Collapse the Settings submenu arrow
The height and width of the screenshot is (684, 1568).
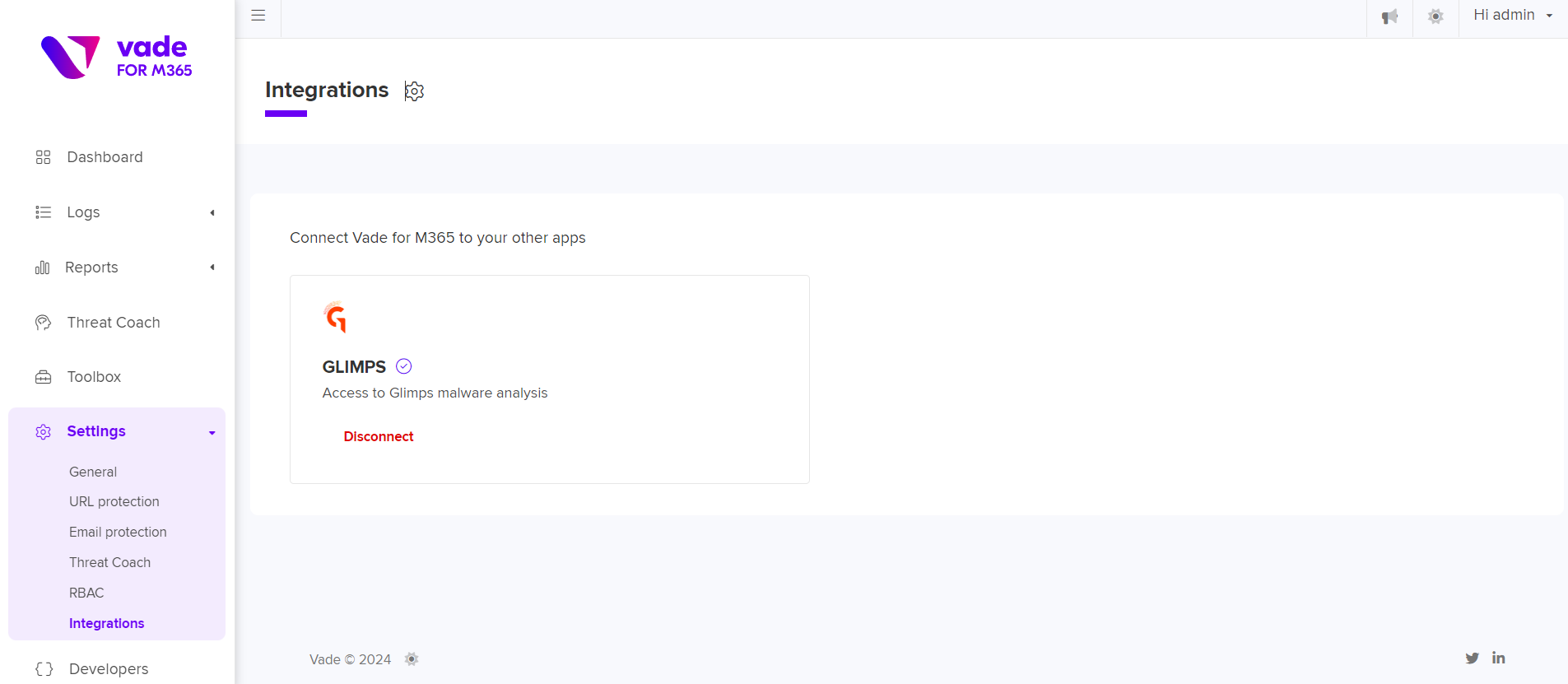(212, 433)
